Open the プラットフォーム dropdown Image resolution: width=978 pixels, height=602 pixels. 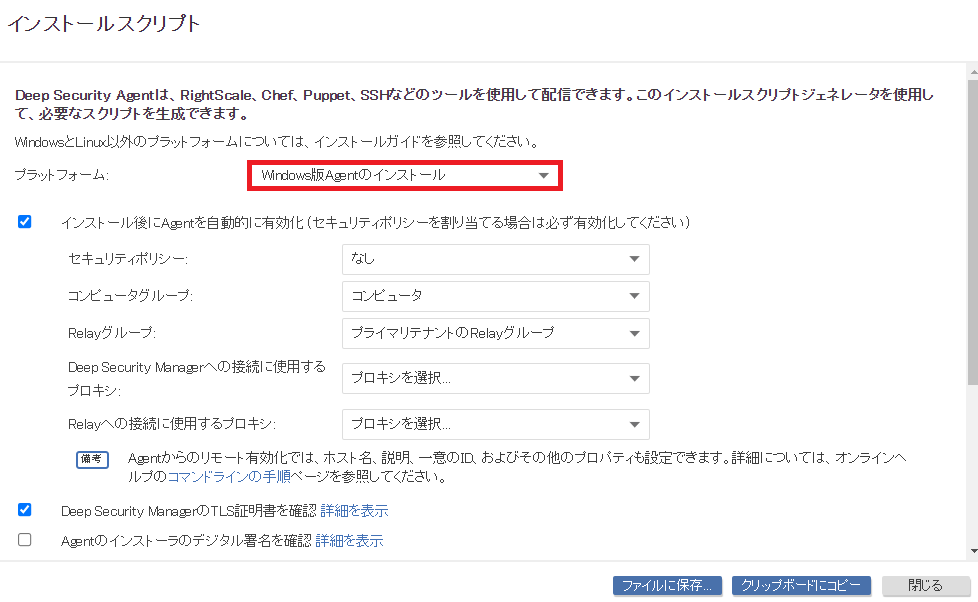click(x=405, y=175)
